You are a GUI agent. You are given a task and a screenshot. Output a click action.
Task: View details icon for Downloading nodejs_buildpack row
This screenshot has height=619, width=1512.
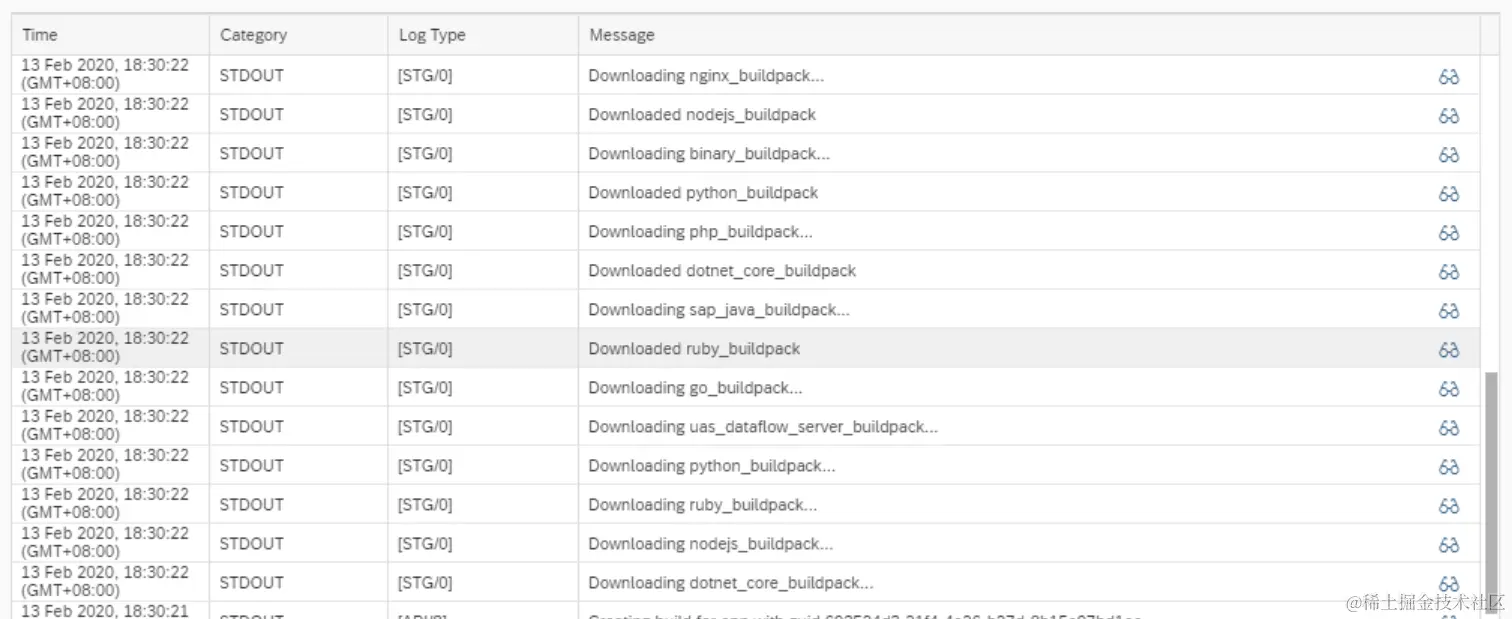tap(1449, 545)
